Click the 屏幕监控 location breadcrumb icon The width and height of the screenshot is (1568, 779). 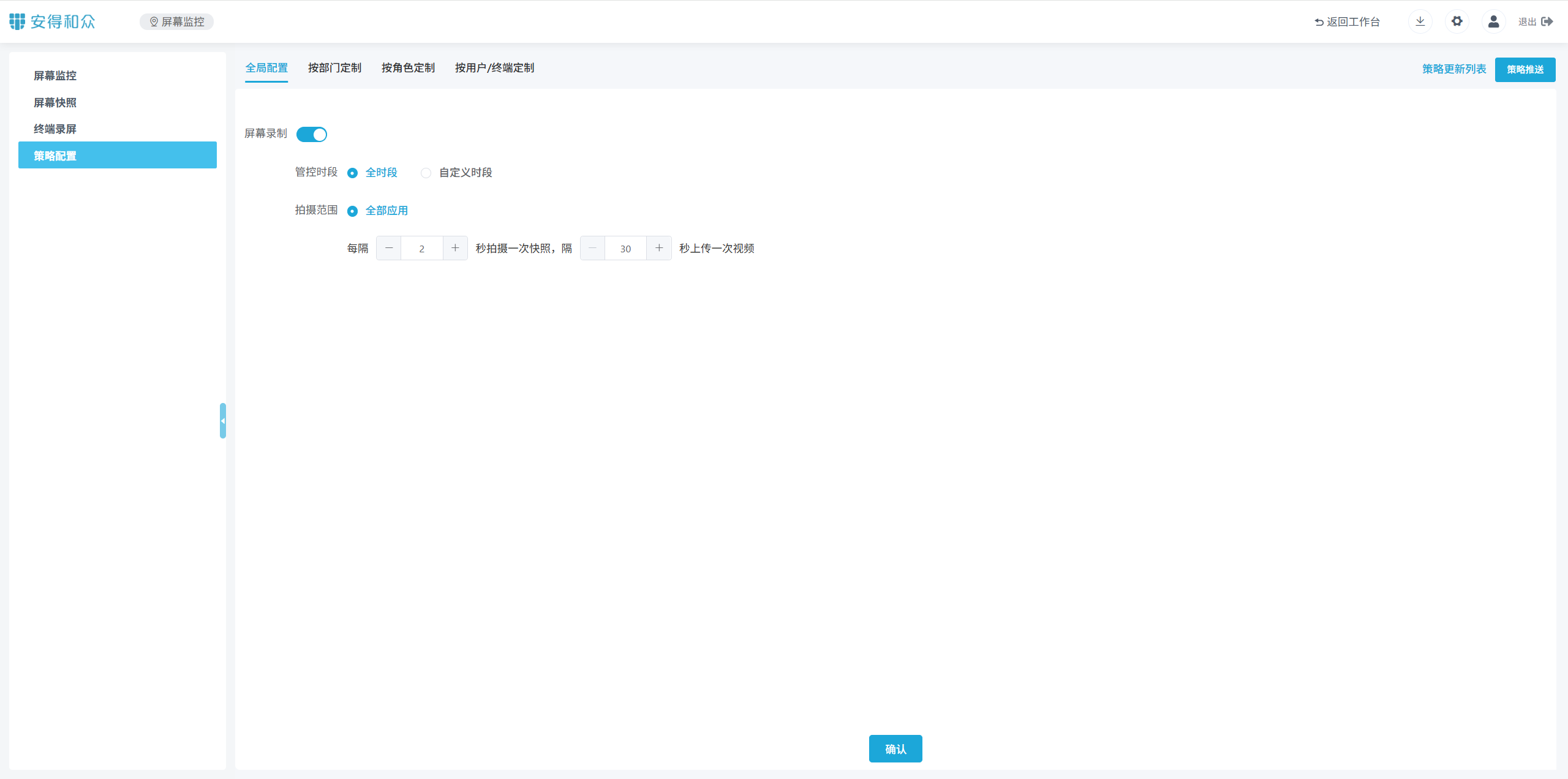point(154,21)
